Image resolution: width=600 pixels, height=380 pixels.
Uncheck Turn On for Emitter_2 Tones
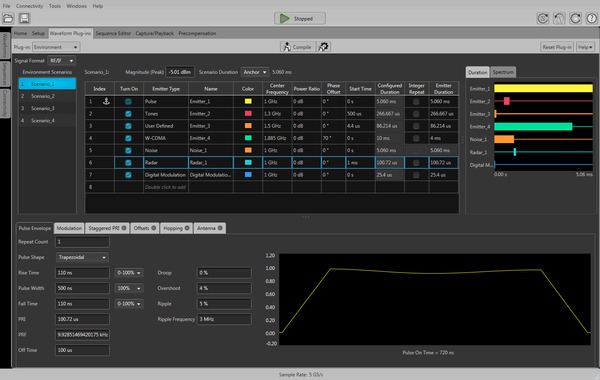[128, 114]
